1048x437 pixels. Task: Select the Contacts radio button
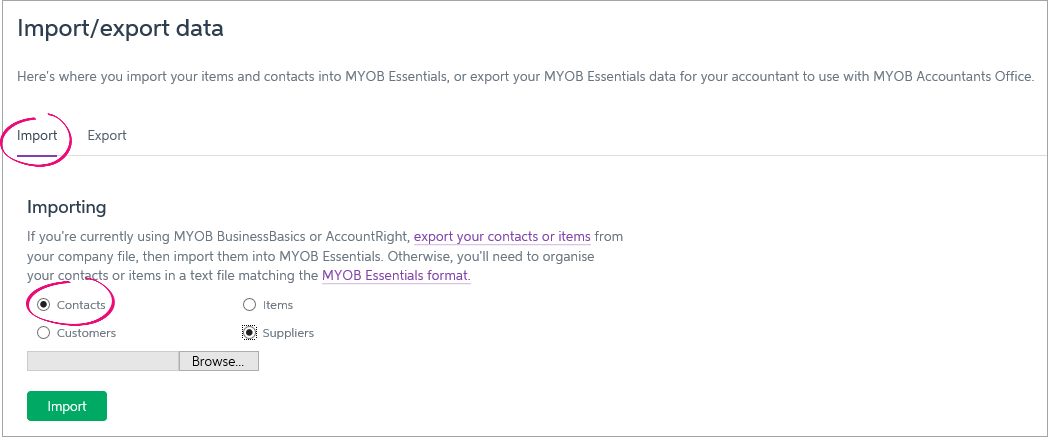(x=43, y=304)
